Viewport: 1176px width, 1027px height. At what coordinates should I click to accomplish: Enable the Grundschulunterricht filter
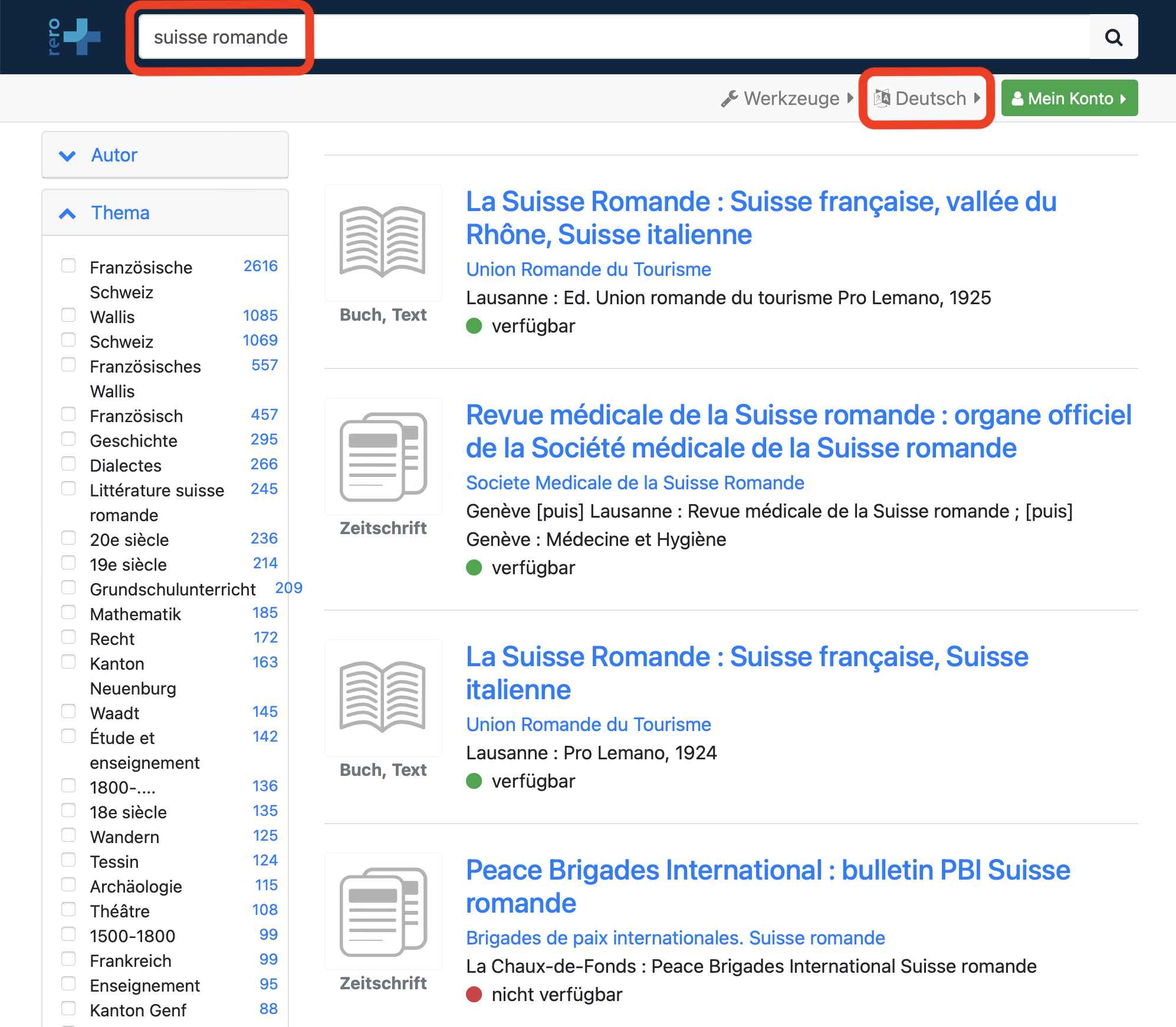[x=68, y=587]
